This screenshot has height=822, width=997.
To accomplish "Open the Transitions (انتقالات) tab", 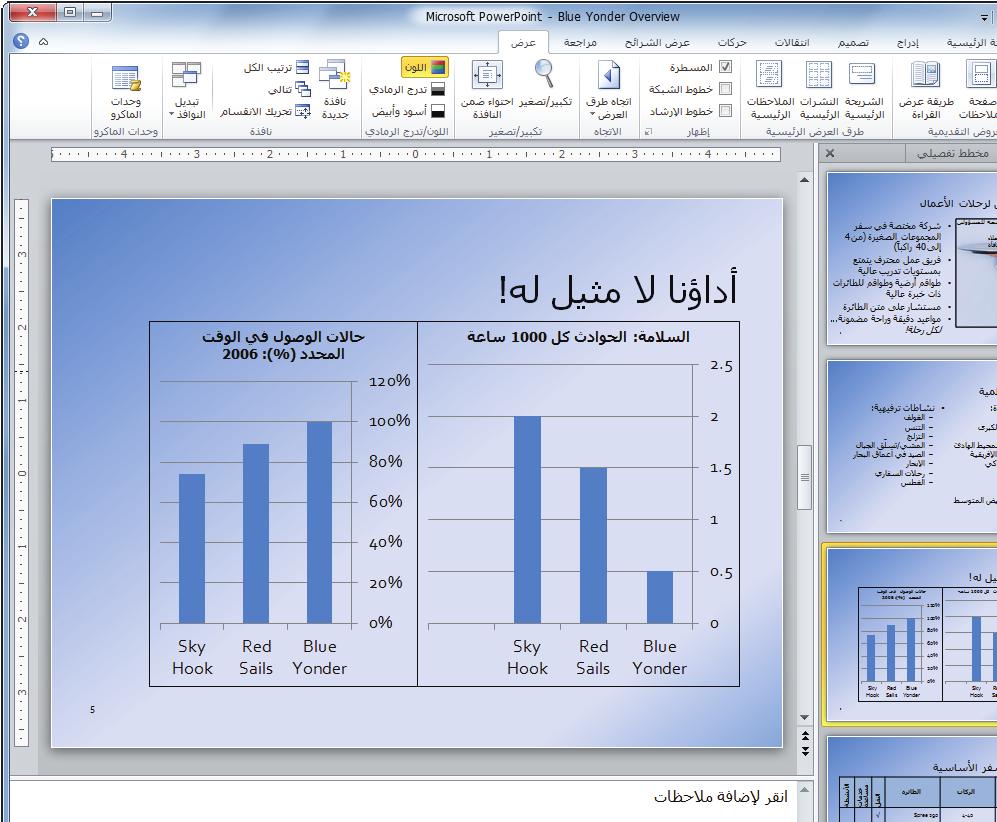I will click(792, 43).
